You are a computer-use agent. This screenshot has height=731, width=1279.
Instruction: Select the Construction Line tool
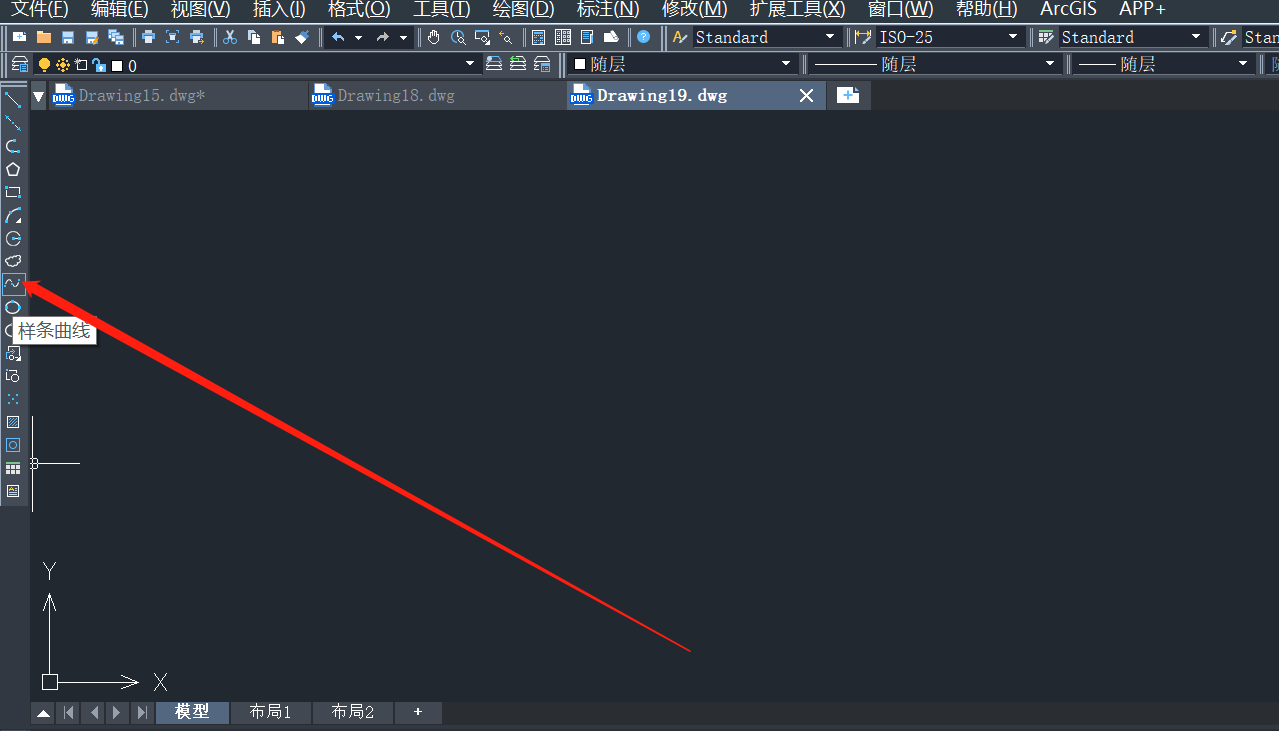pos(13,123)
